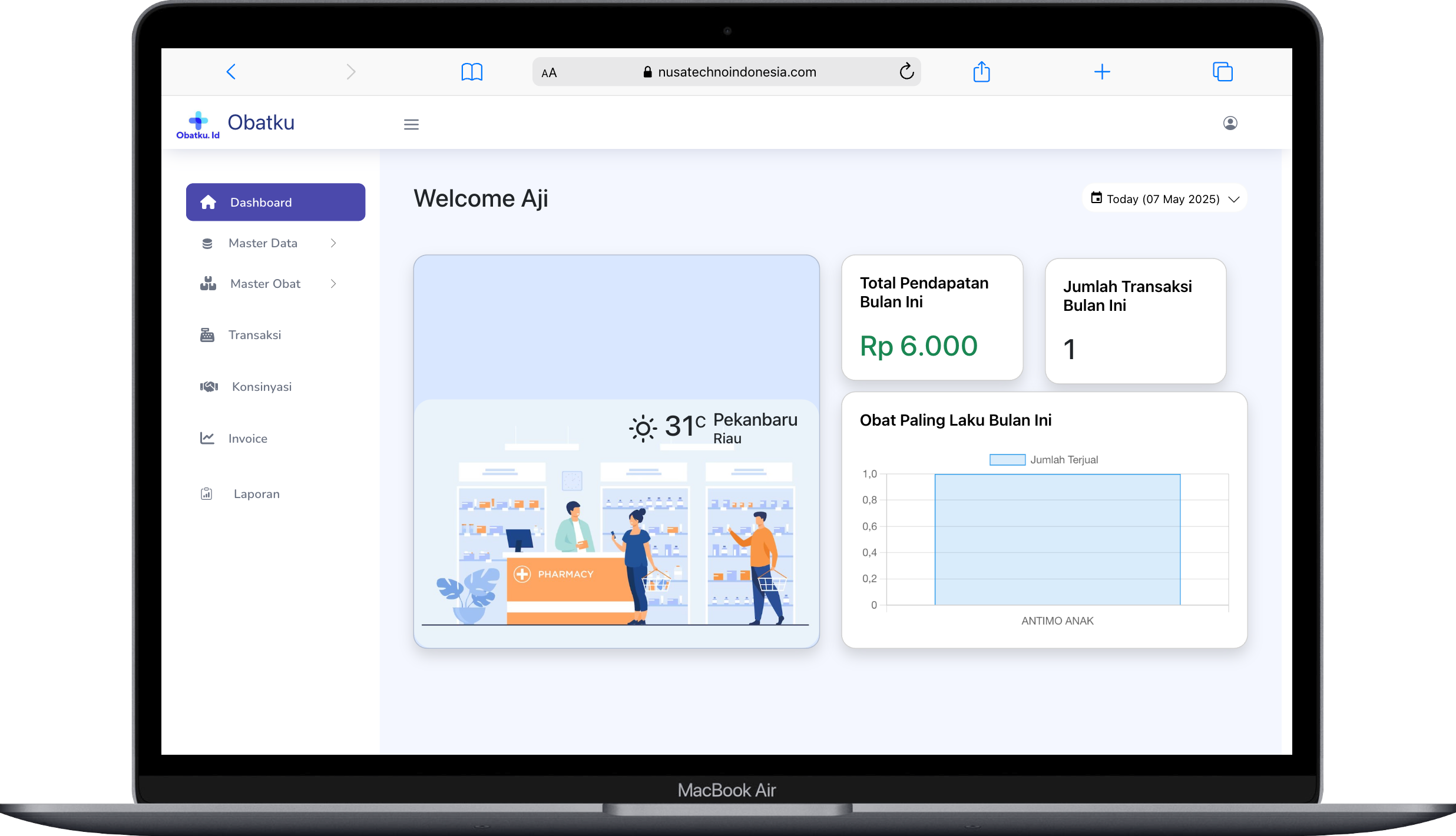Image resolution: width=1456 pixels, height=836 pixels.
Task: Open the bookmarks book icon
Action: click(x=472, y=72)
